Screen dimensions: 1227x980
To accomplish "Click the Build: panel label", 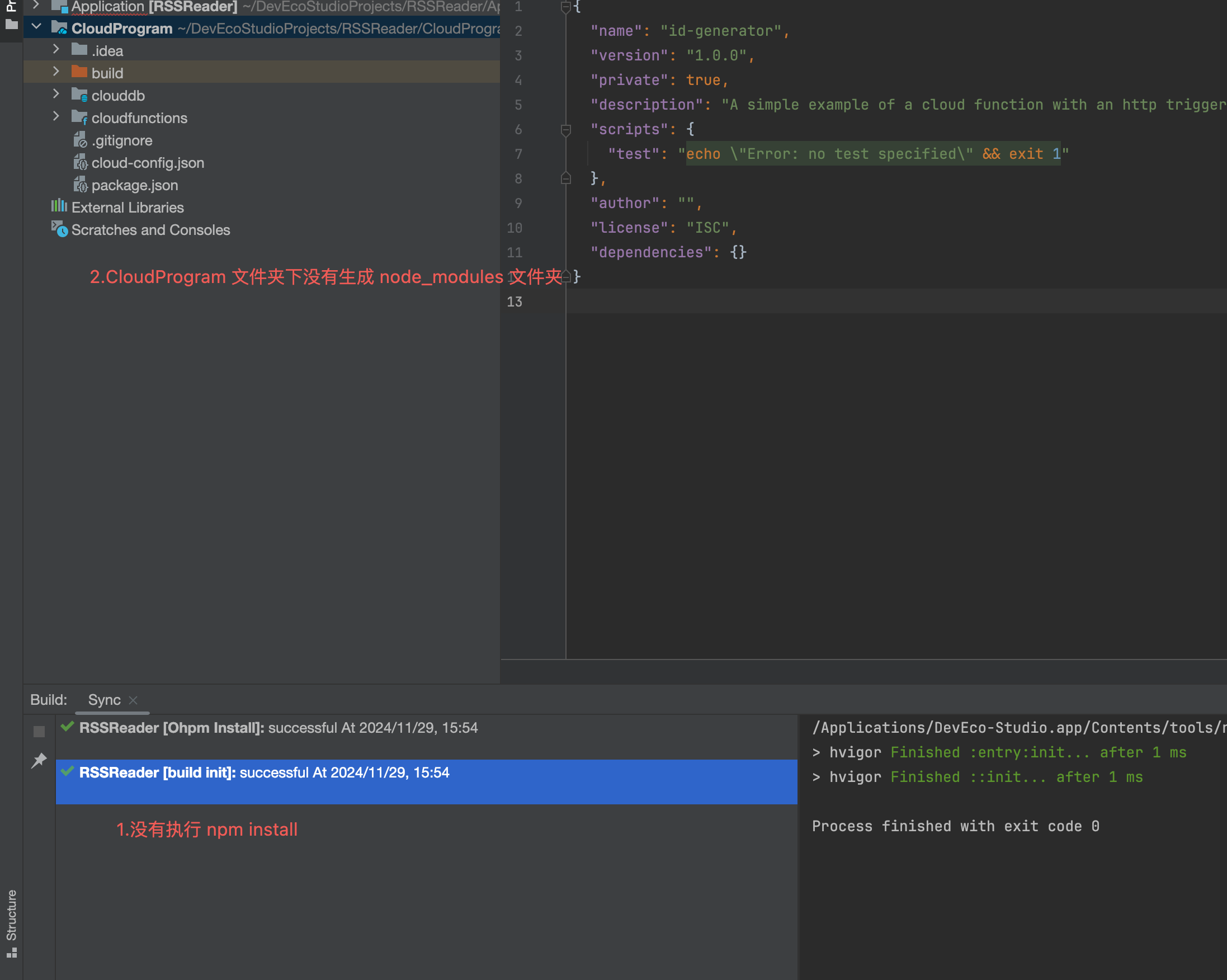I will pos(48,700).
